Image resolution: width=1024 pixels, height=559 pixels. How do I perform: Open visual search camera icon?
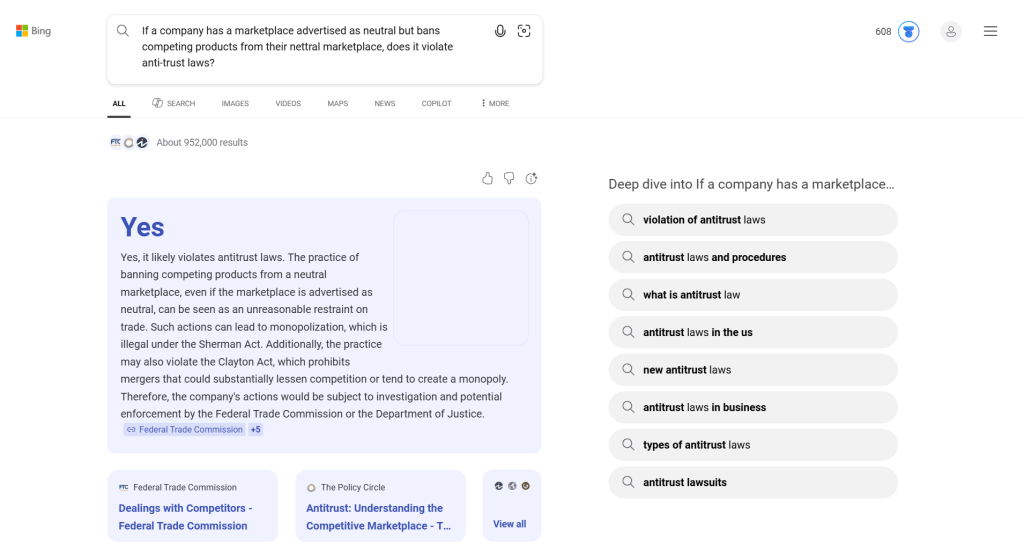point(524,31)
